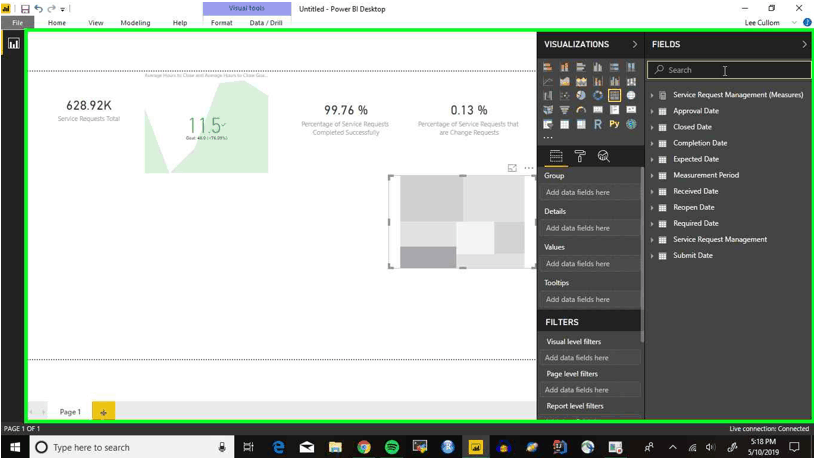Collapse the Fields pane chevron
Image resolution: width=816 pixels, height=460 pixels.
click(x=804, y=45)
